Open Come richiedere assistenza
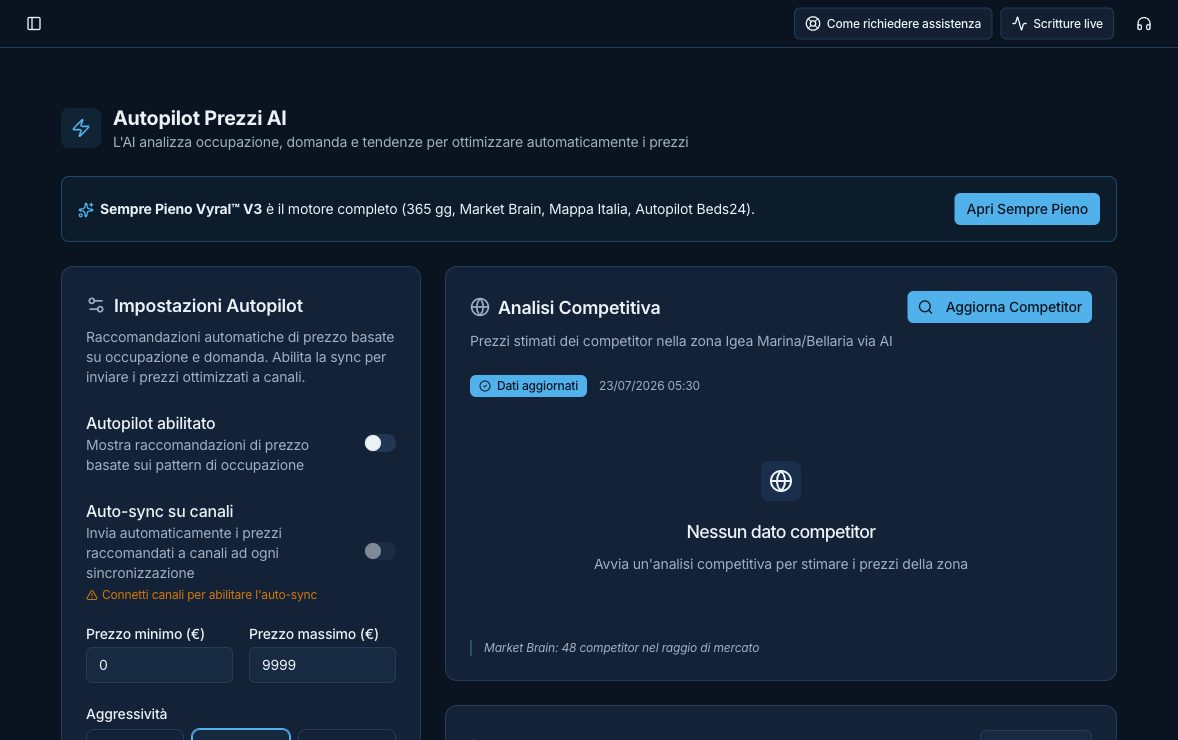 [893, 23]
